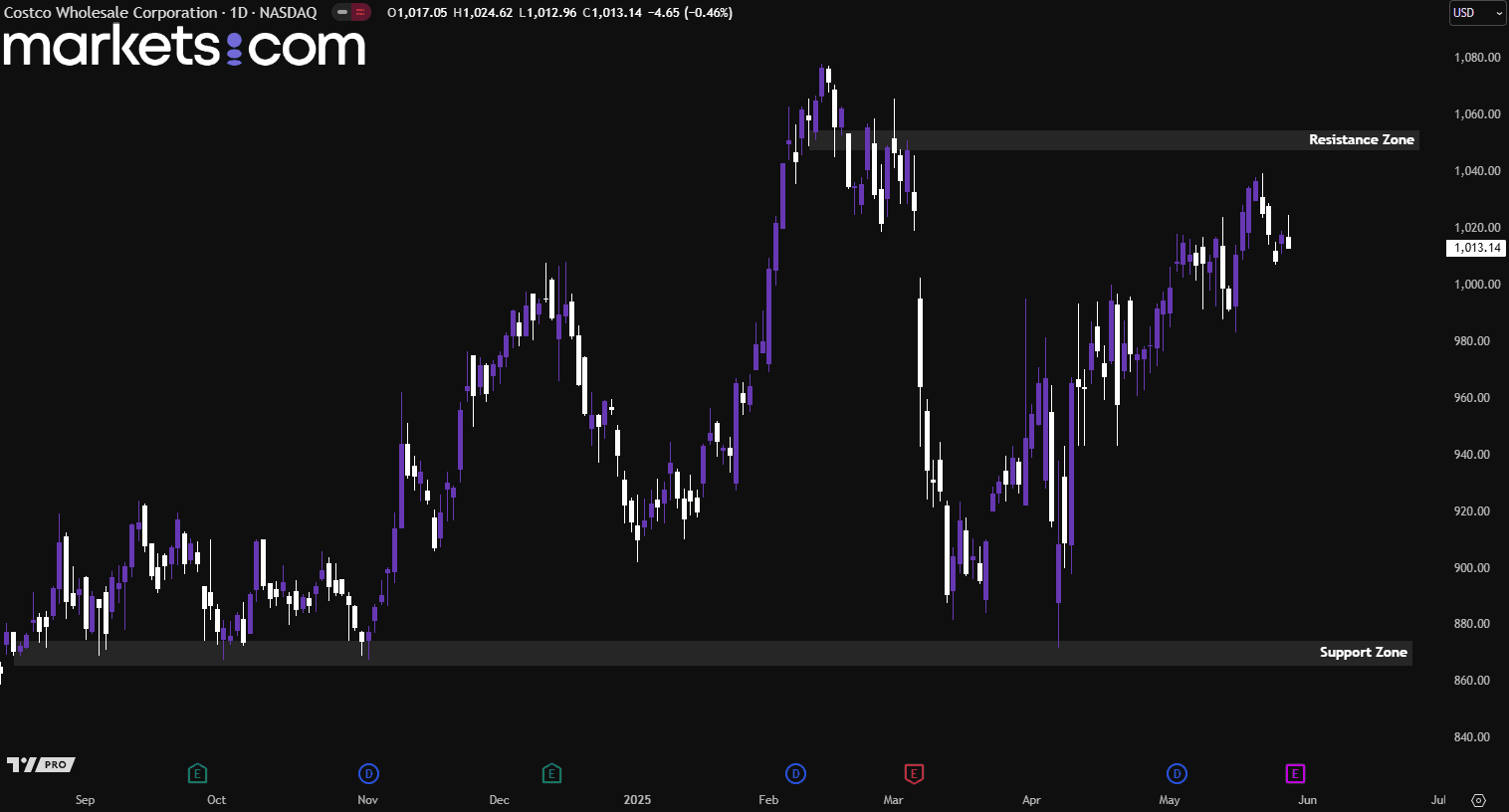The width and height of the screenshot is (1509, 812).
Task: Click the markets.com logo
Action: pyautogui.click(x=184, y=47)
